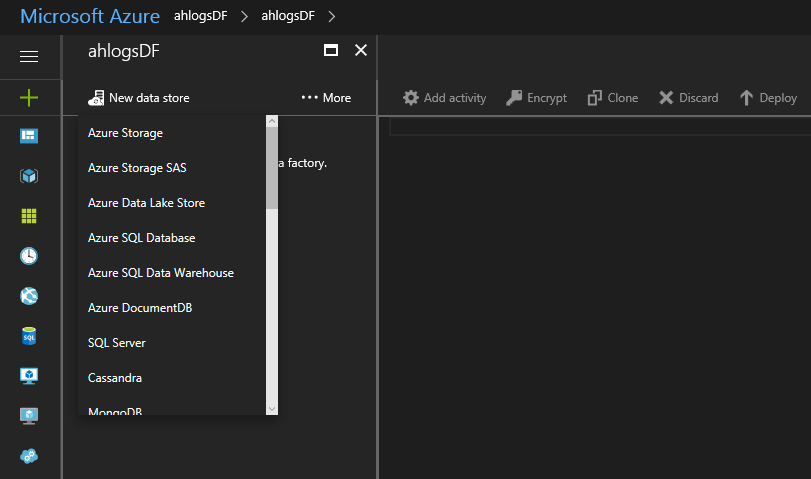The width and height of the screenshot is (811, 479).
Task: Choose Azure Data Lake Store
Action: click(x=172, y=203)
